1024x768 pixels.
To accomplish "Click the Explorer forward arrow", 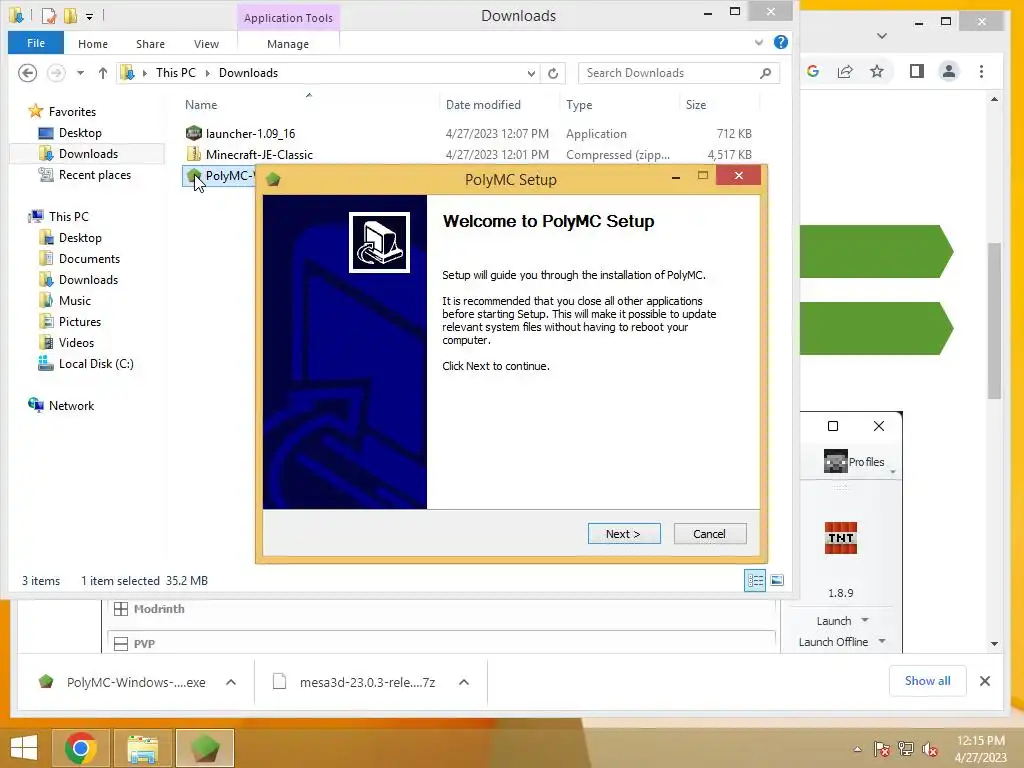I will pyautogui.click(x=56, y=72).
